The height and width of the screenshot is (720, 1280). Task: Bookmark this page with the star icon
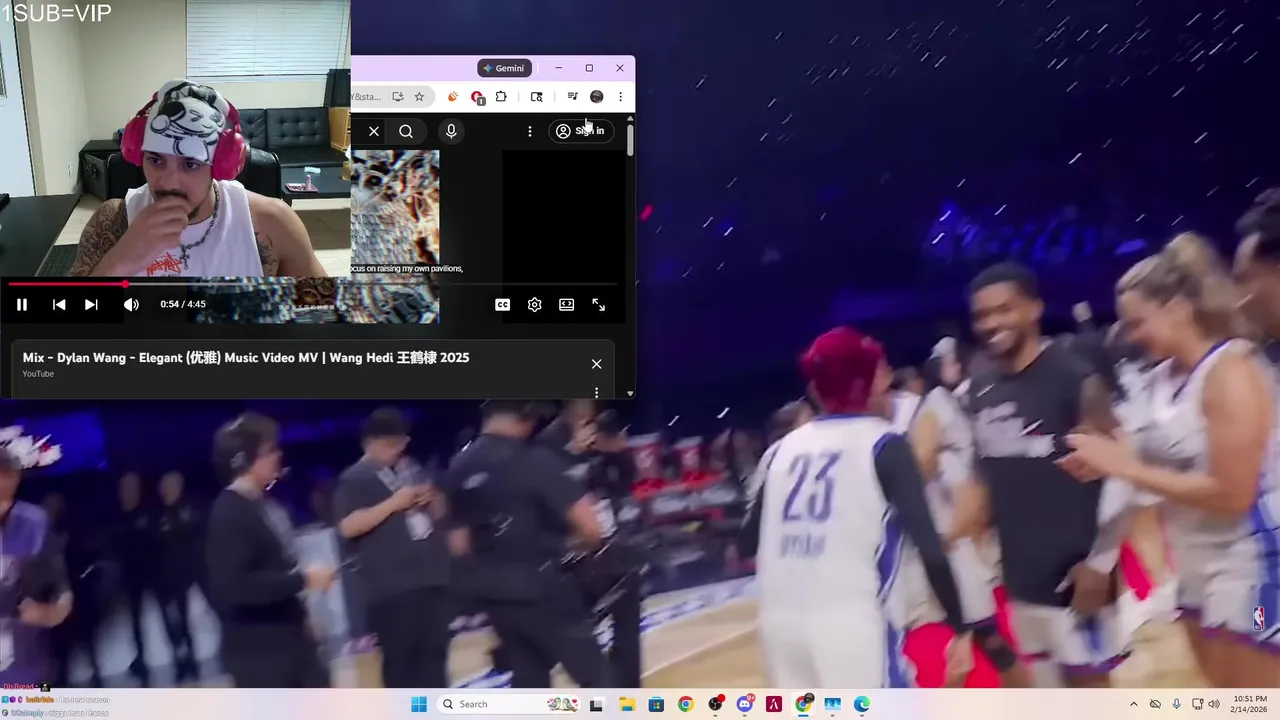point(419,97)
